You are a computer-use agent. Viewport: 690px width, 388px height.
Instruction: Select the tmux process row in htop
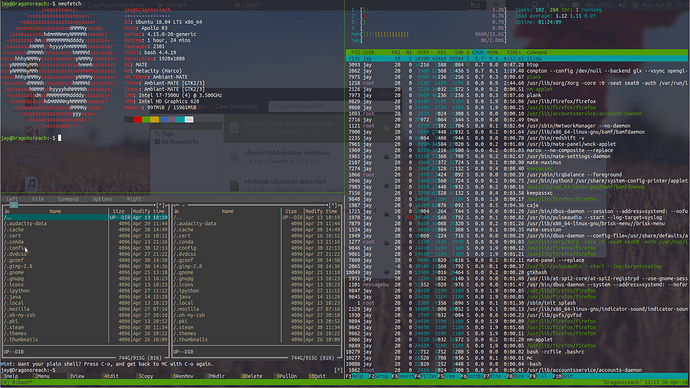[517, 120]
